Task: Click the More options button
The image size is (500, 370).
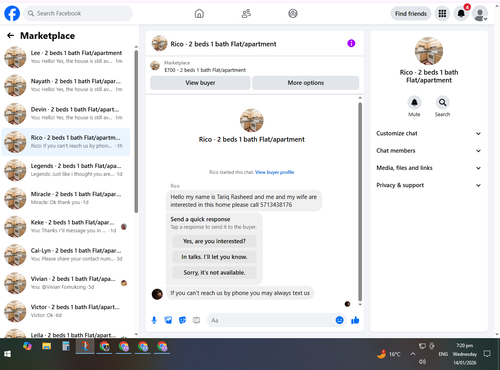Action: pyautogui.click(x=306, y=83)
